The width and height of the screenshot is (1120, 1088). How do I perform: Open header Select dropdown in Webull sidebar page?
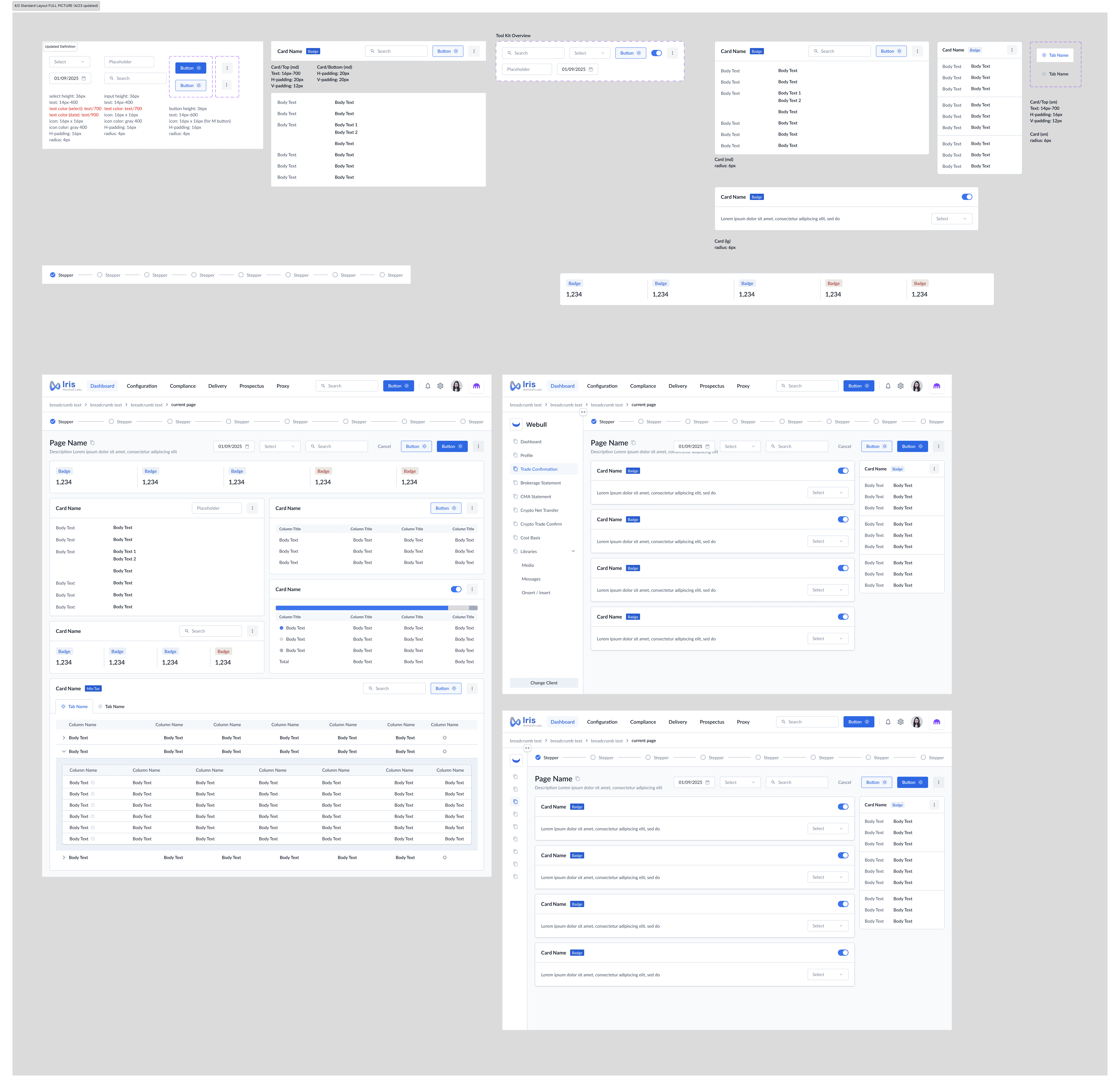point(740,446)
